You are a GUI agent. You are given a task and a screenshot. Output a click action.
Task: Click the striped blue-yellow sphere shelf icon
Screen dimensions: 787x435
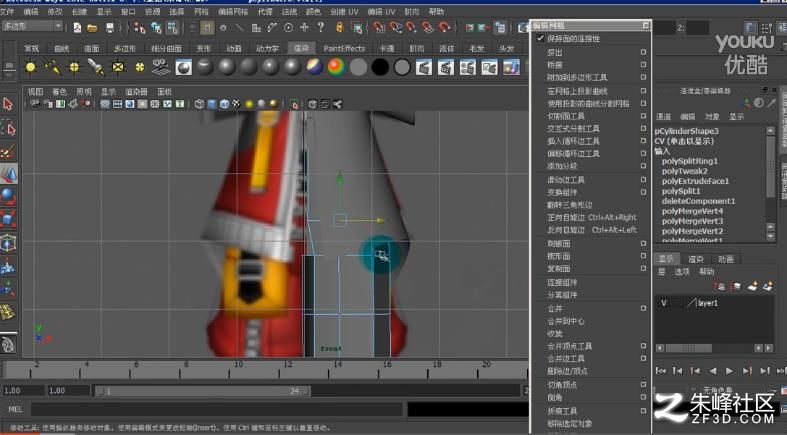pyautogui.click(x=315, y=67)
